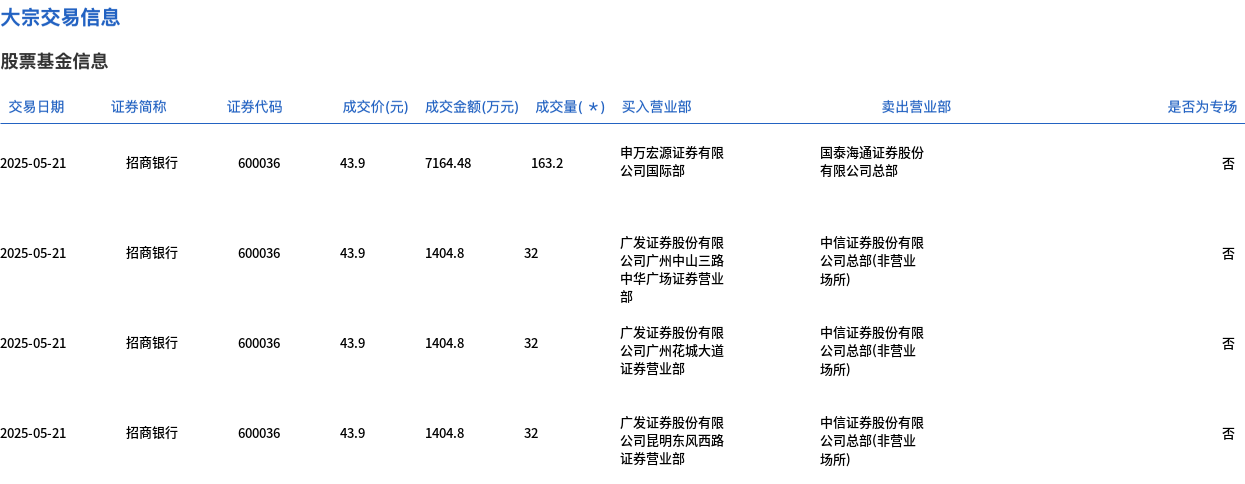Image resolution: width=1245 pixels, height=484 pixels.
Task: Click price 43.9 in the 广州花城大道 row
Action: click(x=352, y=343)
